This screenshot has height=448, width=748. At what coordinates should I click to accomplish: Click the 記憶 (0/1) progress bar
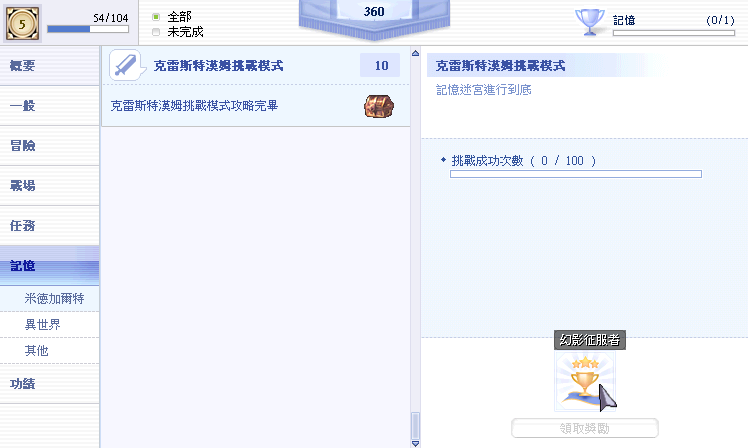tap(674, 33)
